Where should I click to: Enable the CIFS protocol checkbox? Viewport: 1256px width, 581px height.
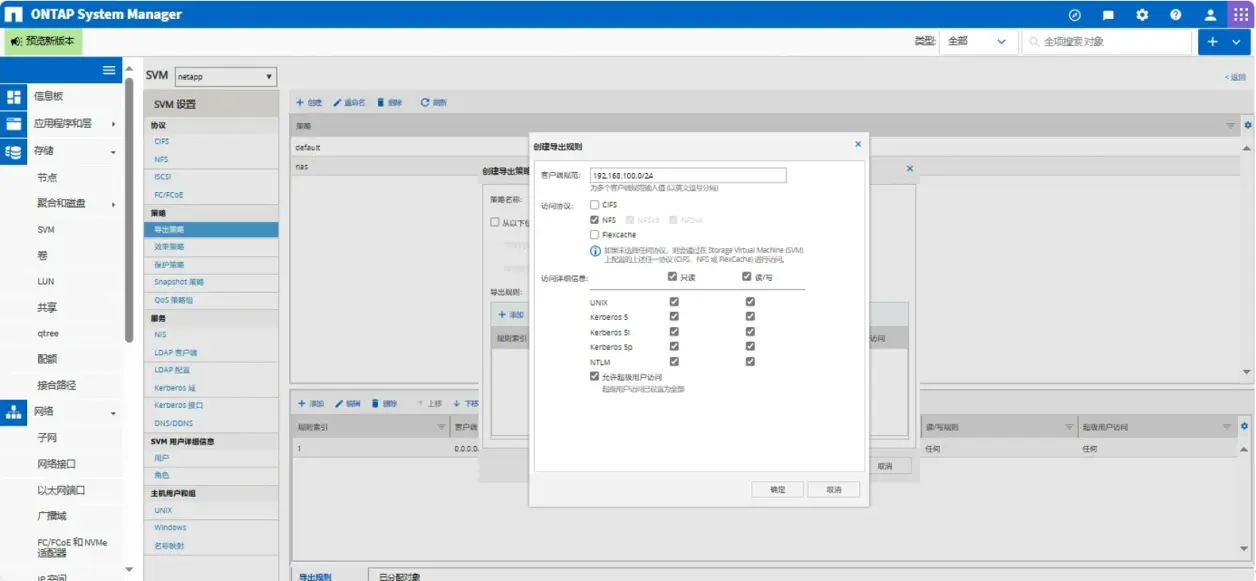[595, 205]
